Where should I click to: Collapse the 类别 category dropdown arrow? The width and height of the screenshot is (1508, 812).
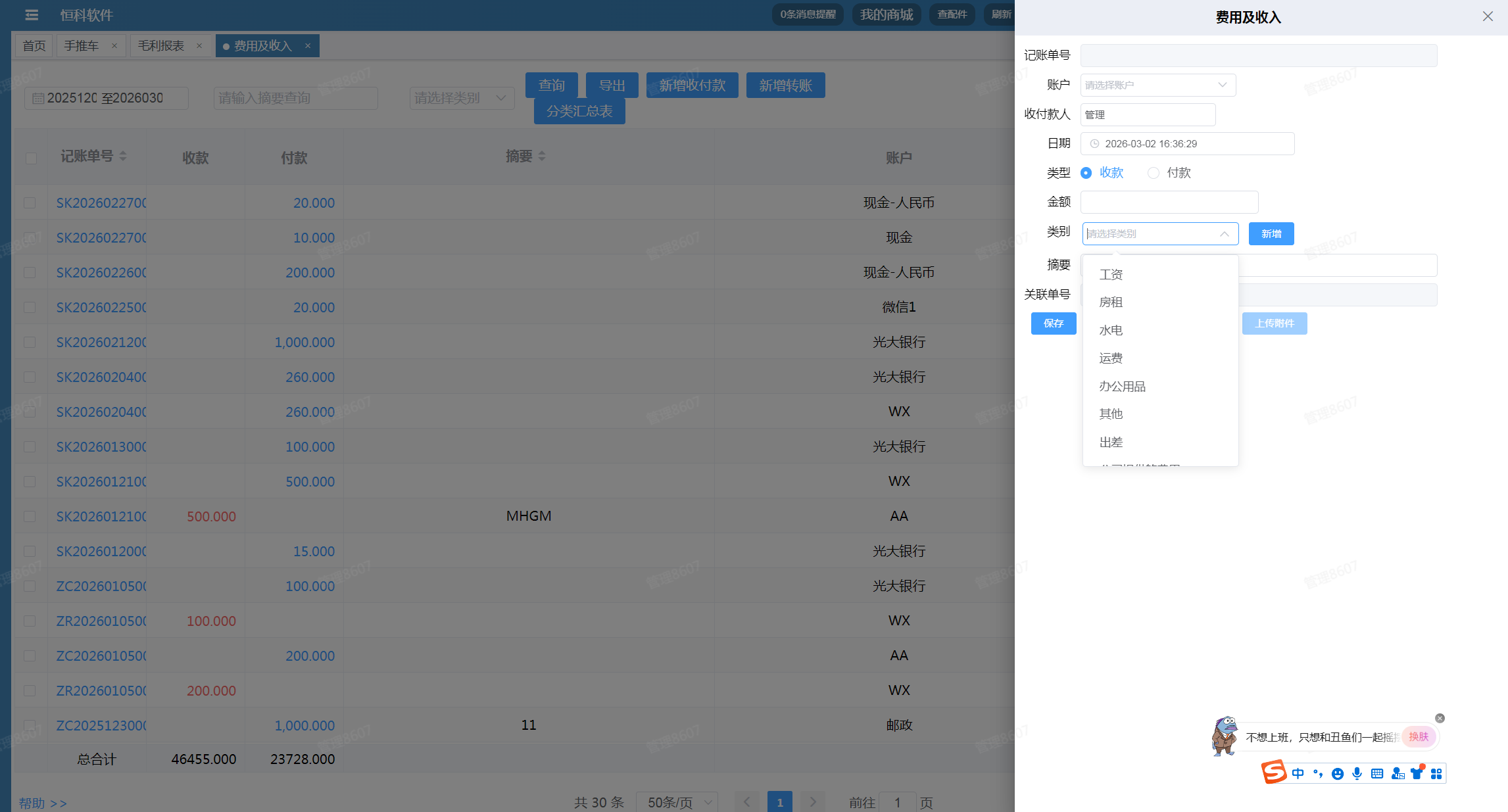(1224, 234)
